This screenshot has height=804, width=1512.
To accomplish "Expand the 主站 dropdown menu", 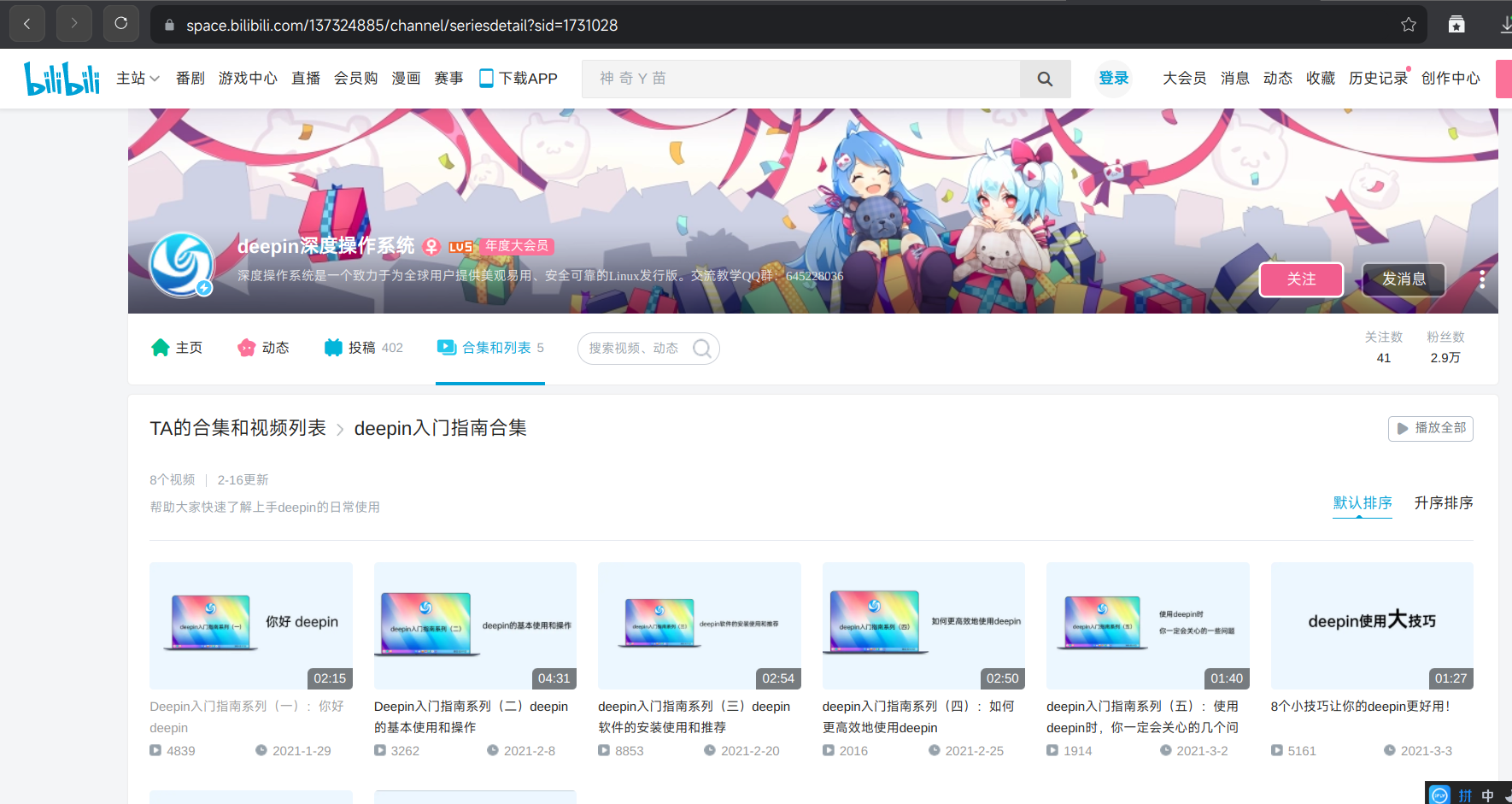I will [138, 78].
